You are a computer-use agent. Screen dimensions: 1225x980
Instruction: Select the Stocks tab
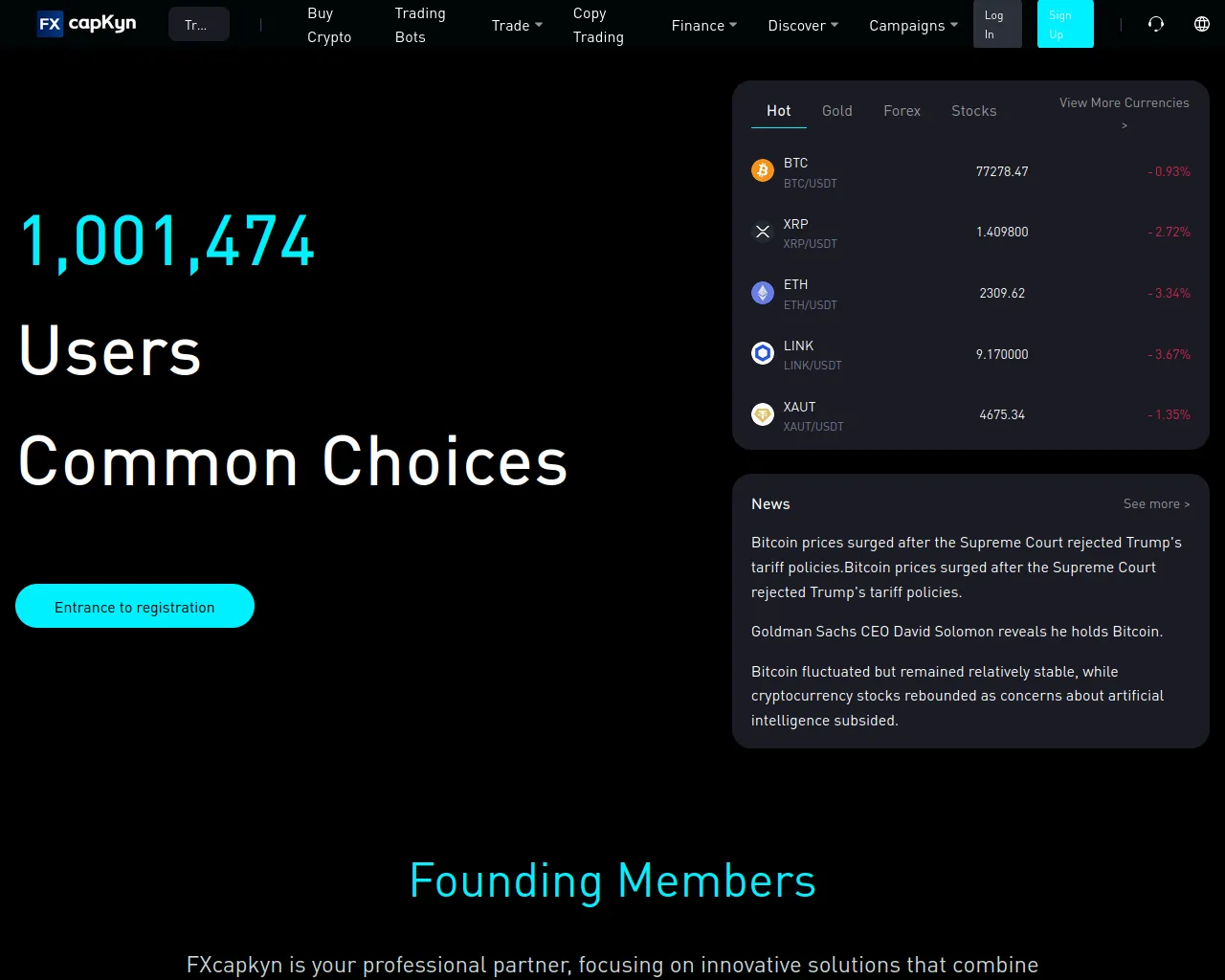click(x=973, y=111)
